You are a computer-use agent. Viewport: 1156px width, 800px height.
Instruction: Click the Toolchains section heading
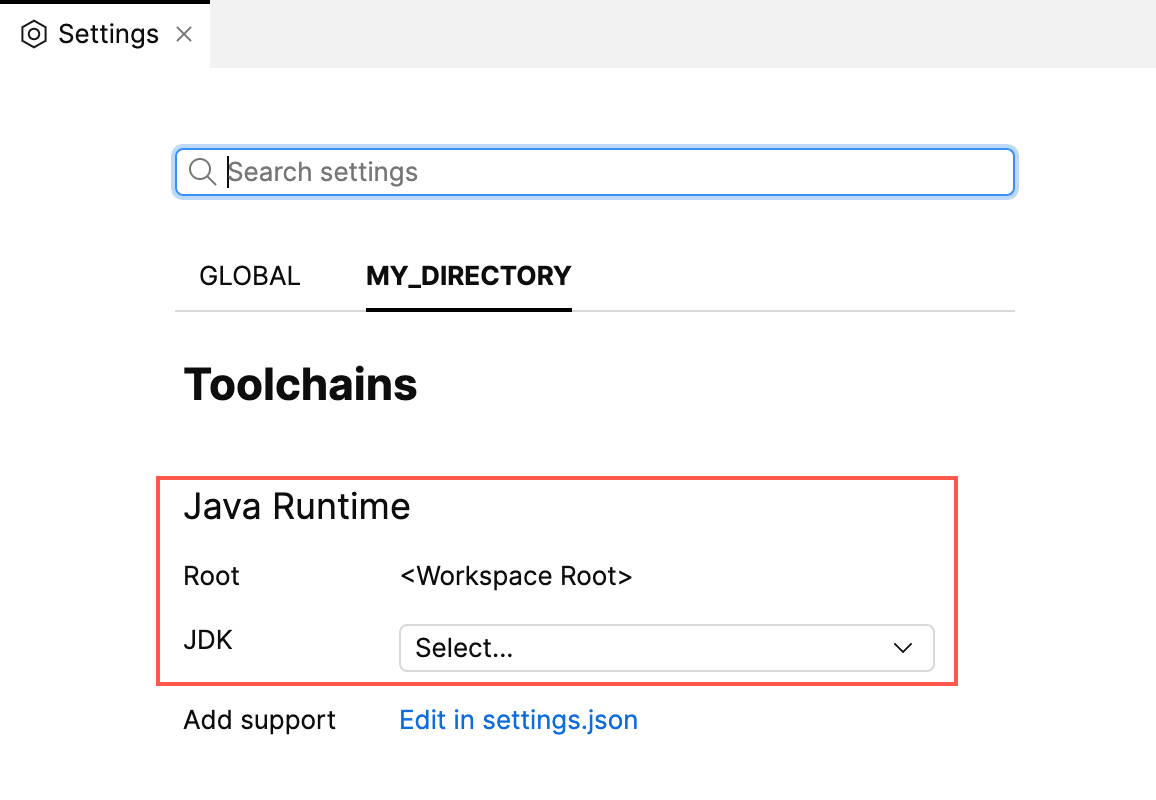click(300, 384)
